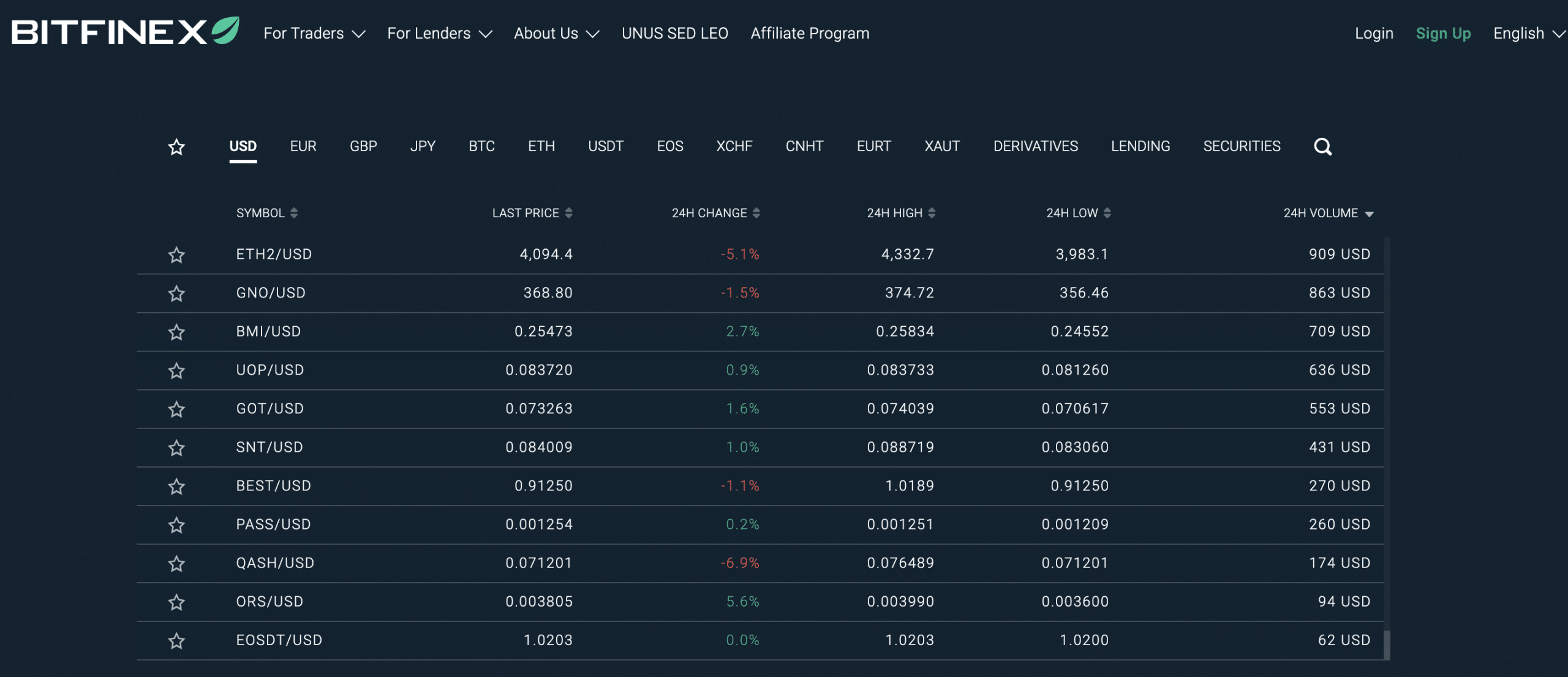1568x677 pixels.
Task: Open the ORS/USD trading pair
Action: pyautogui.click(x=270, y=601)
